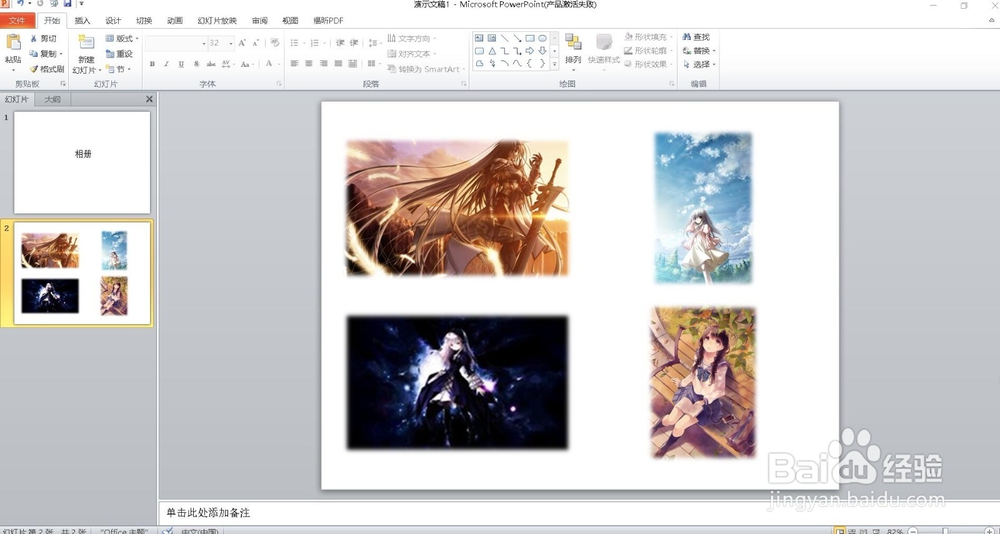Screen dimensions: 1000x534
Task: Switch to the Transitions (切换) tab
Action: click(144, 20)
